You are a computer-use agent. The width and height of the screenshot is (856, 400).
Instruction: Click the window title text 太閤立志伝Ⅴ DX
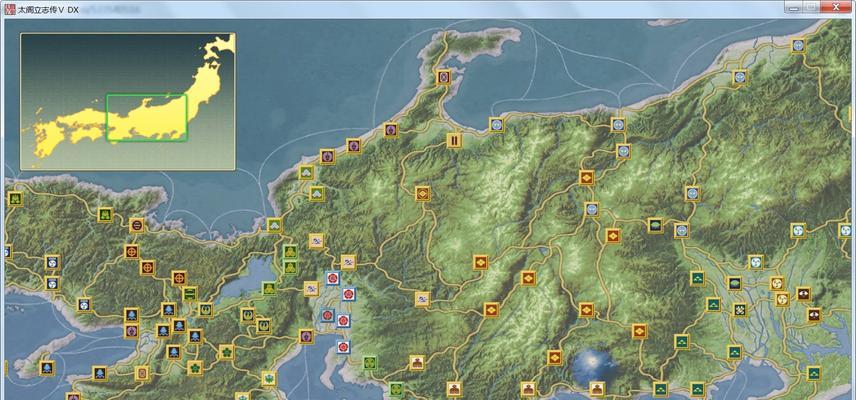pyautogui.click(x=49, y=10)
